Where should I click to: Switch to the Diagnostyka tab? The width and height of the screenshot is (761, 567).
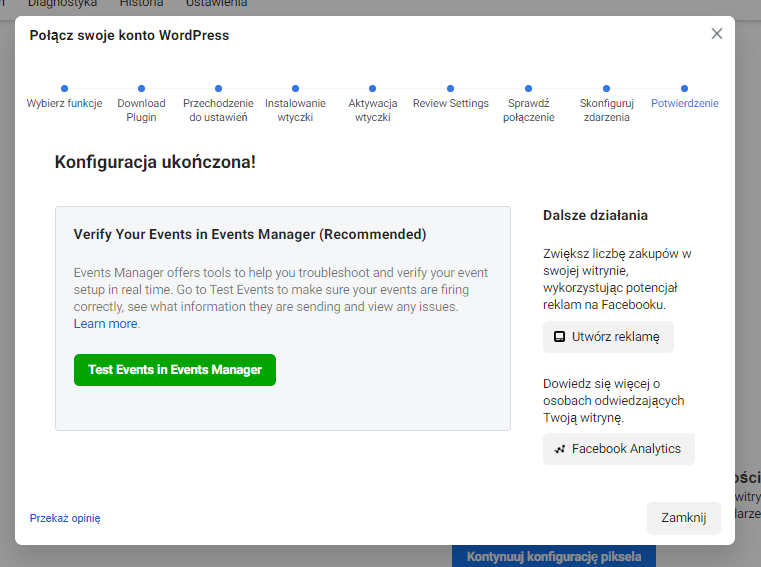(63, 4)
